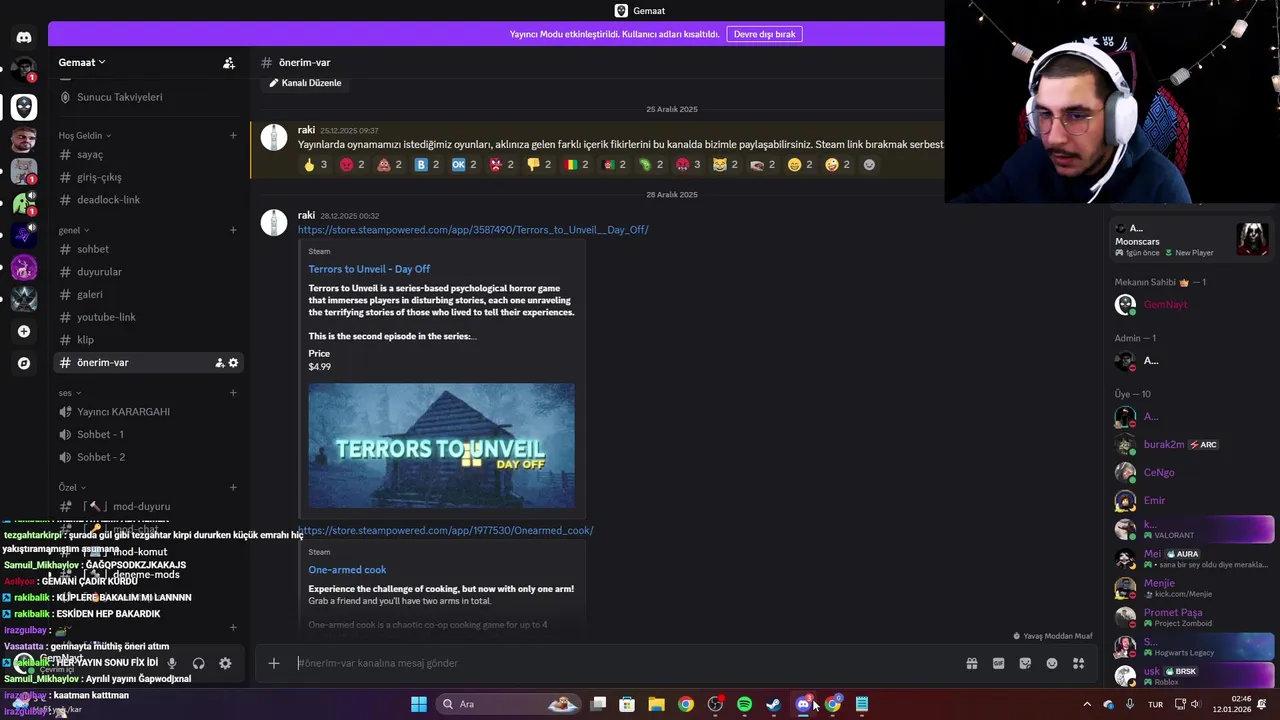Image resolution: width=1280 pixels, height=720 pixels.
Task: Open One-armed cook embed title
Action: (x=347, y=570)
